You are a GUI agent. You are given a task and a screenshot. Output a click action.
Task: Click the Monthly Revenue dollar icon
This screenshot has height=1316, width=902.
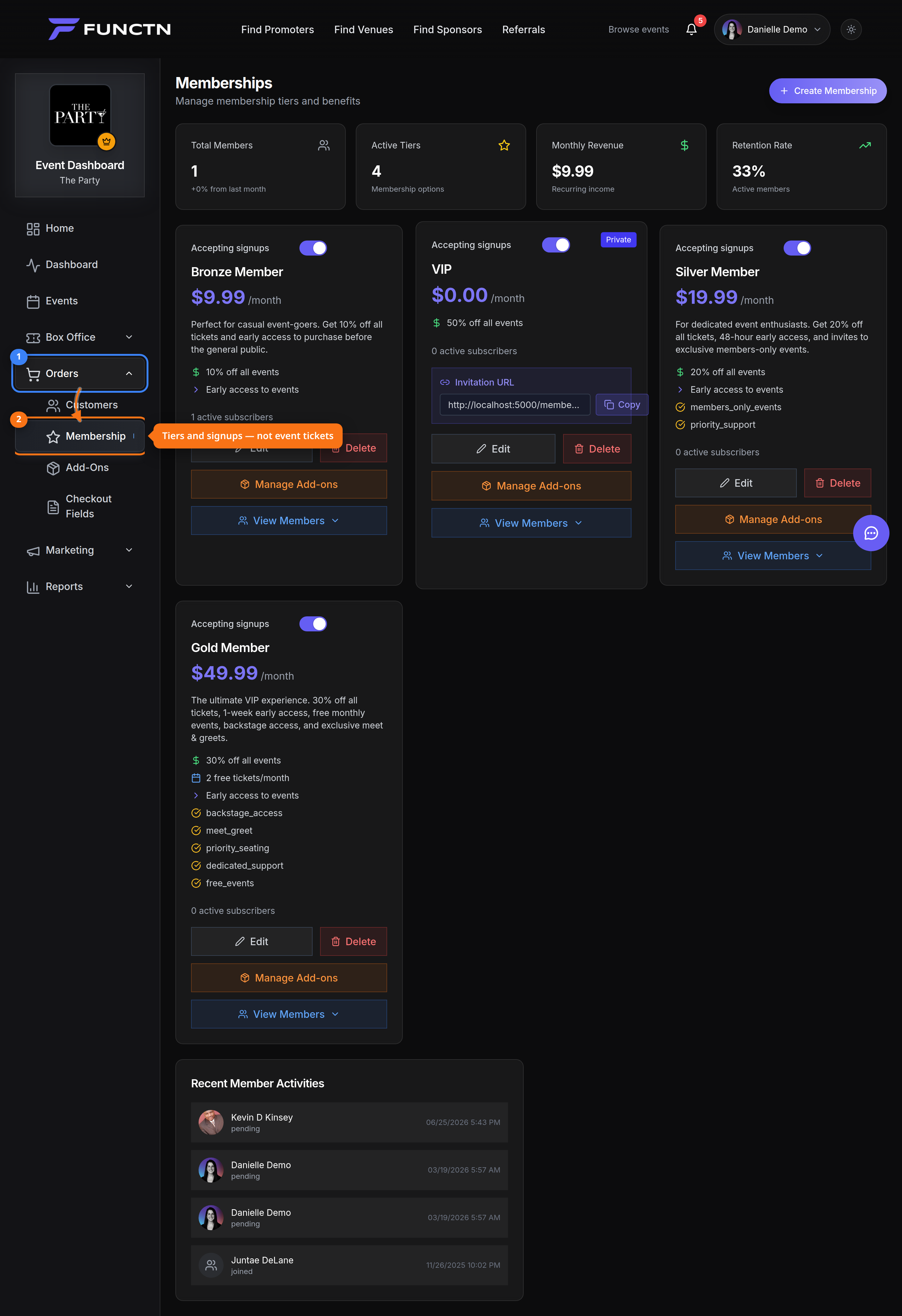tap(684, 146)
